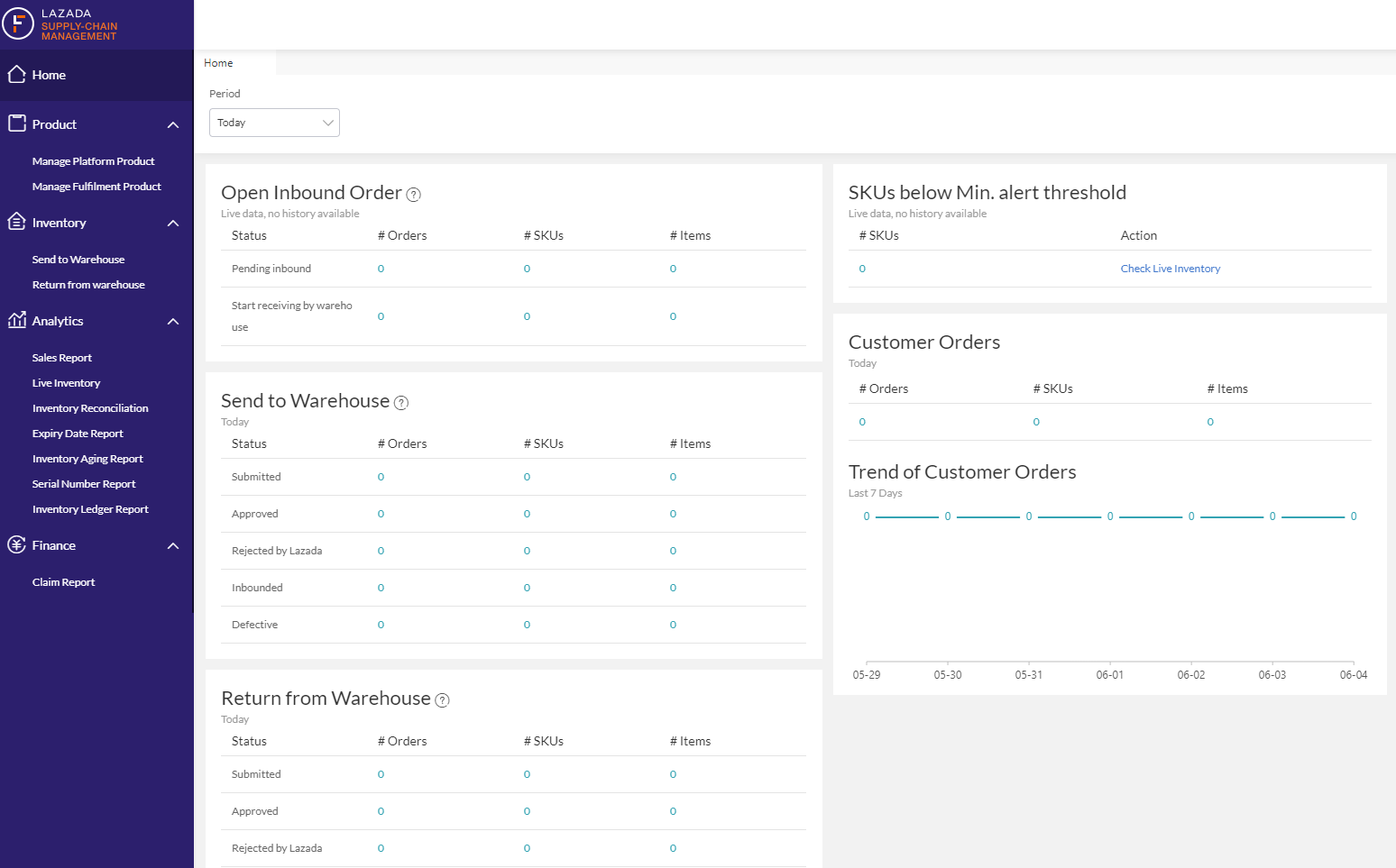The image size is (1396, 868).
Task: Click Send to Warehouse Submitted orders count
Action: (381, 477)
